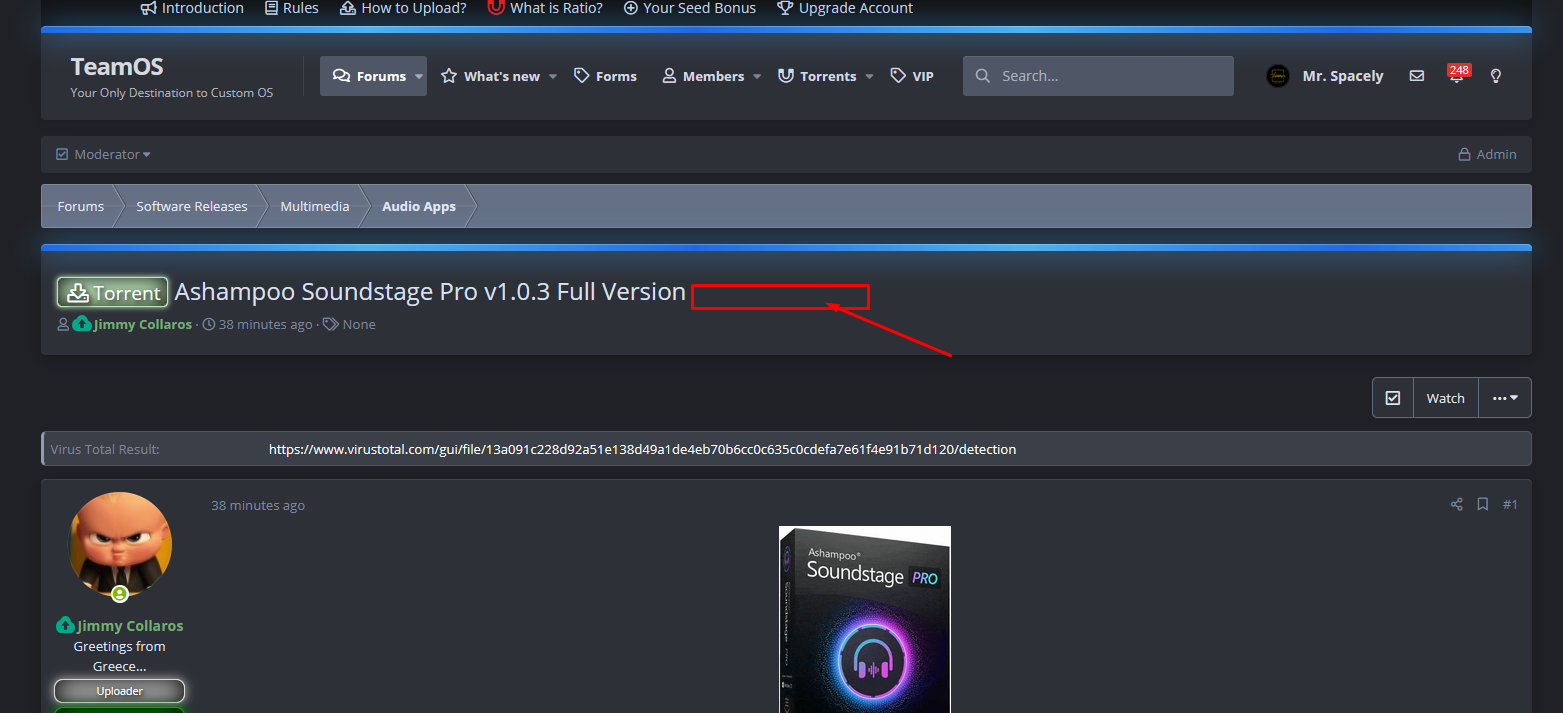Open the Introduction link in top bar
1563x713 pixels.
(x=192, y=8)
